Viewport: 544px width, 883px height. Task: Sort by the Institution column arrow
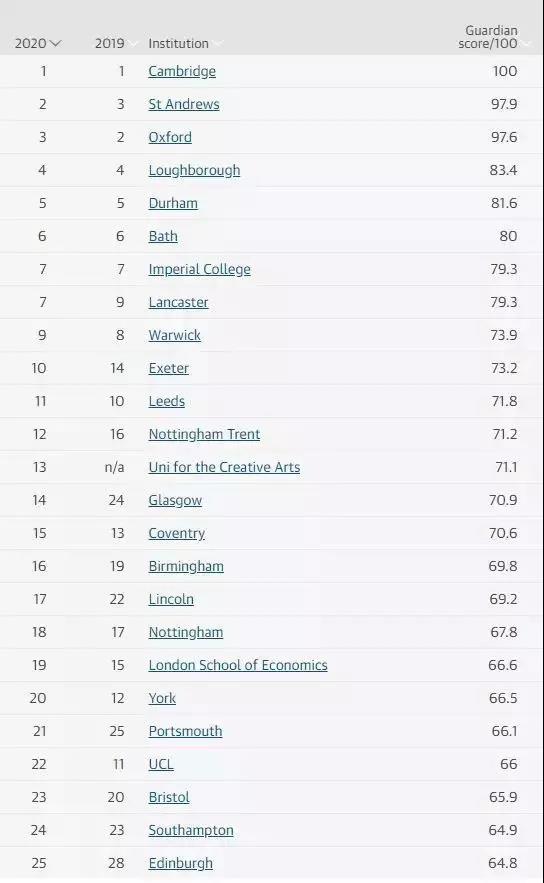pos(217,43)
